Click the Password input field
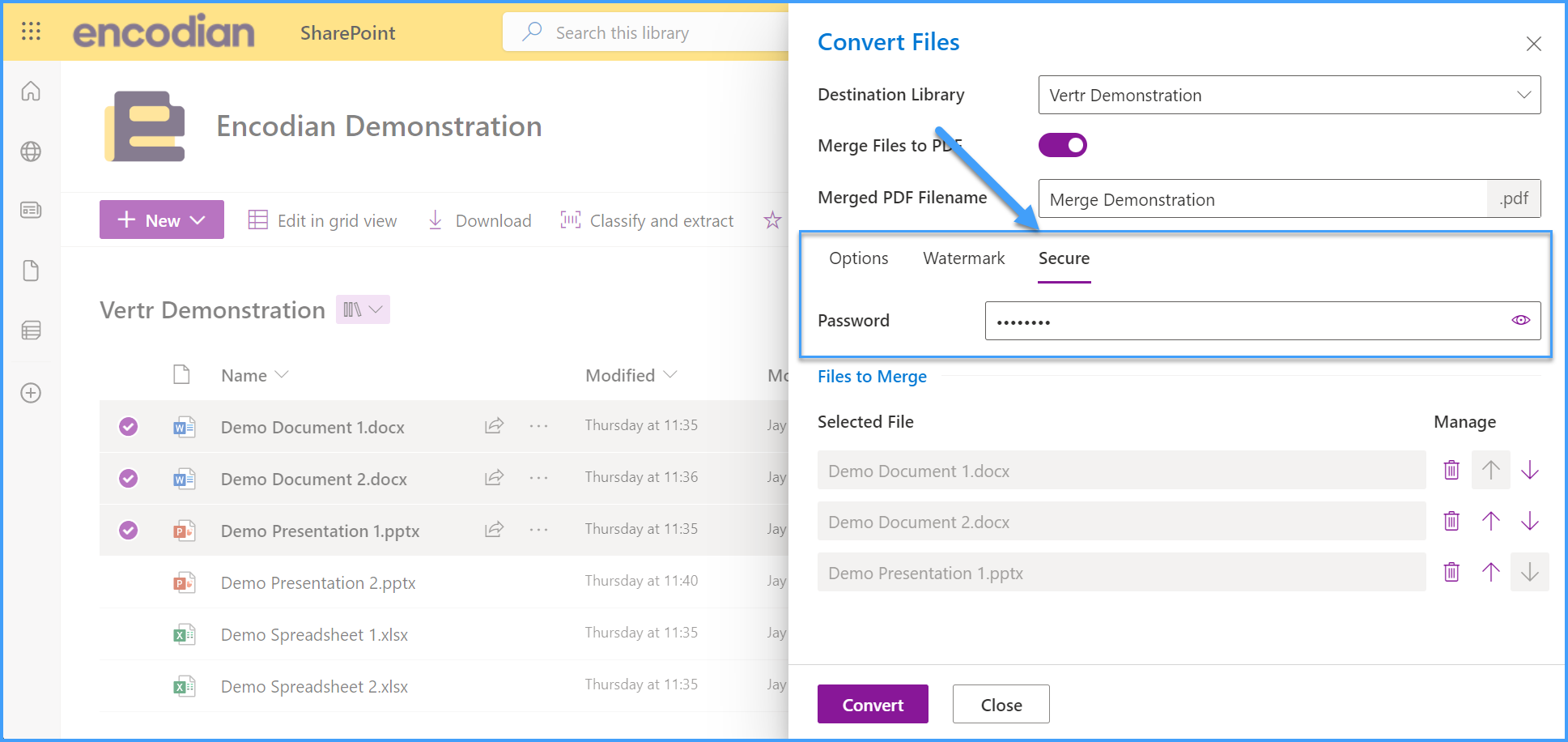The width and height of the screenshot is (1568, 742). (1263, 321)
